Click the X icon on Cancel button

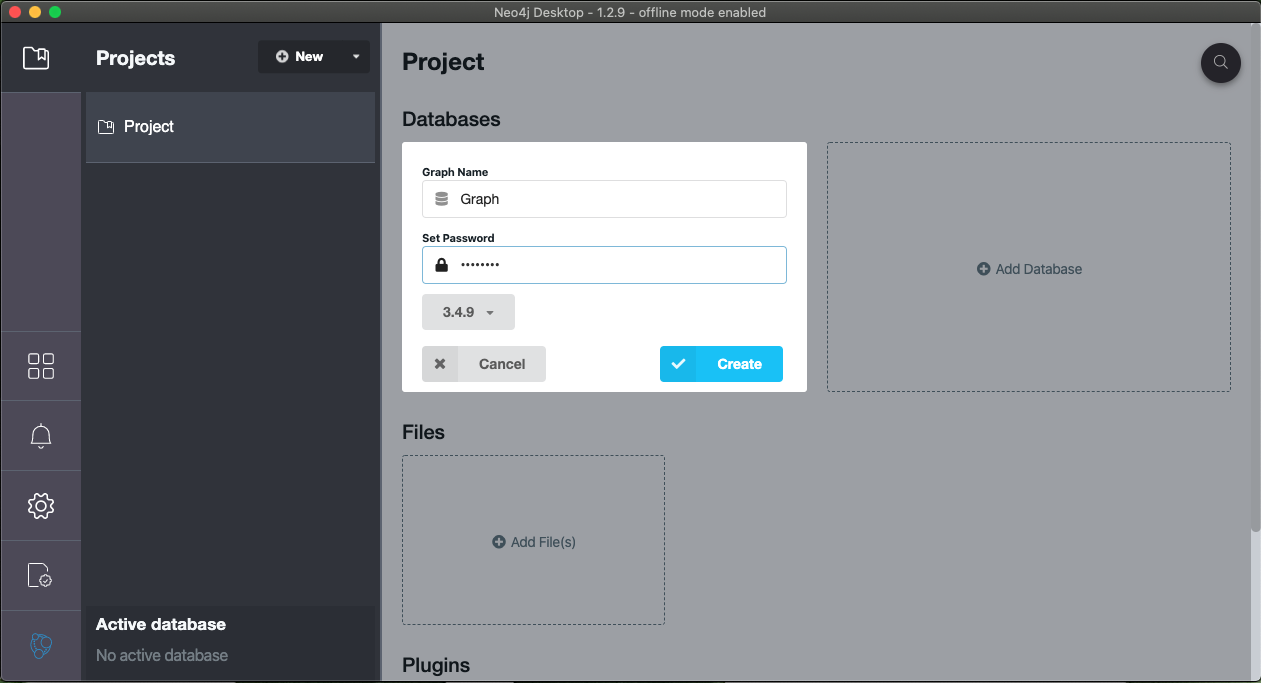[440, 364]
